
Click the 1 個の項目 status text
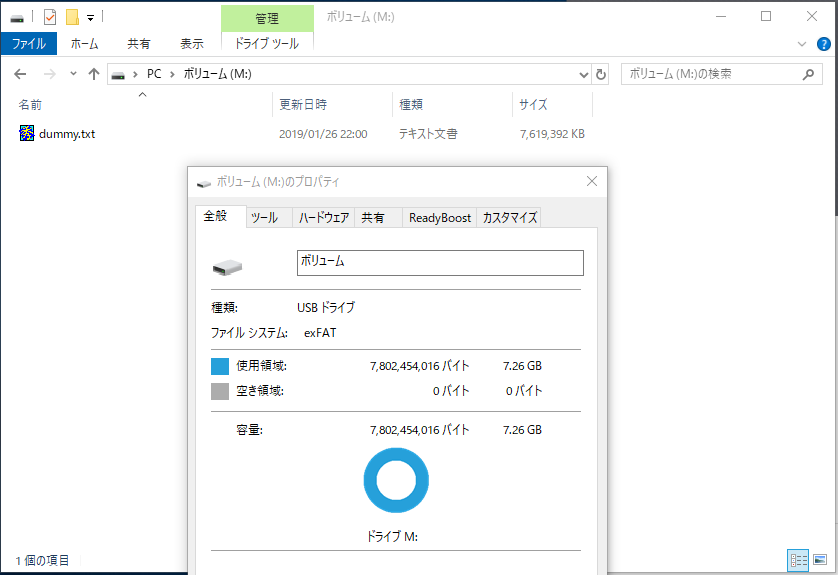point(42,561)
